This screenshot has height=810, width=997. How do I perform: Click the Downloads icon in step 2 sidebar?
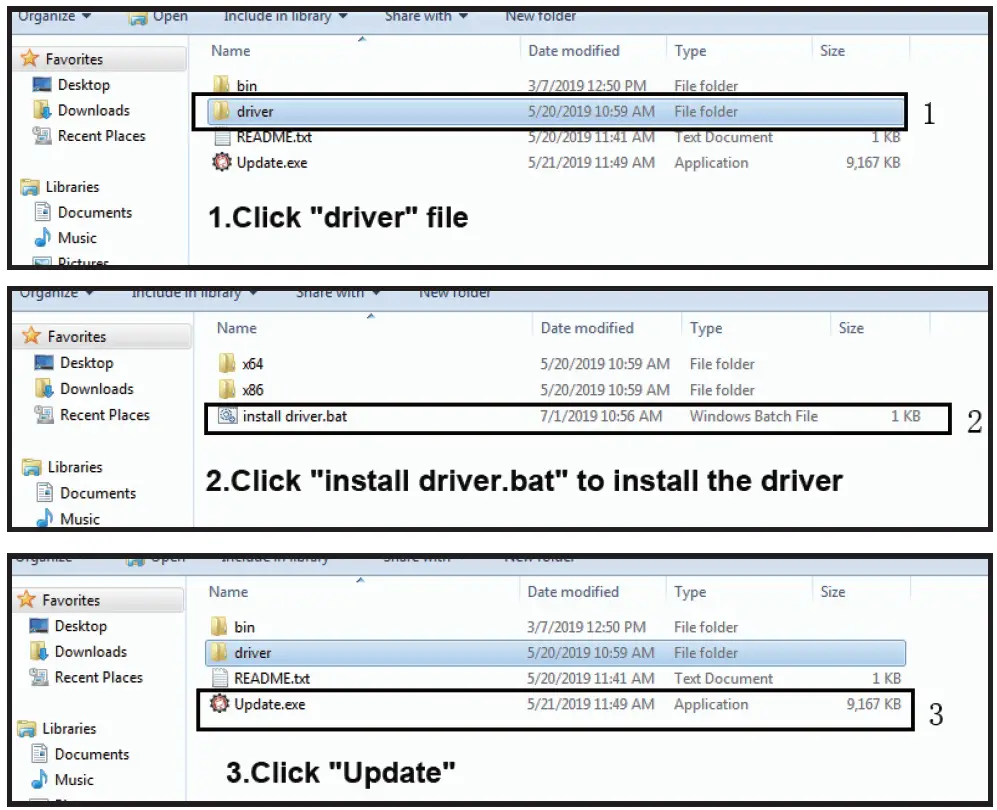[x=44, y=388]
